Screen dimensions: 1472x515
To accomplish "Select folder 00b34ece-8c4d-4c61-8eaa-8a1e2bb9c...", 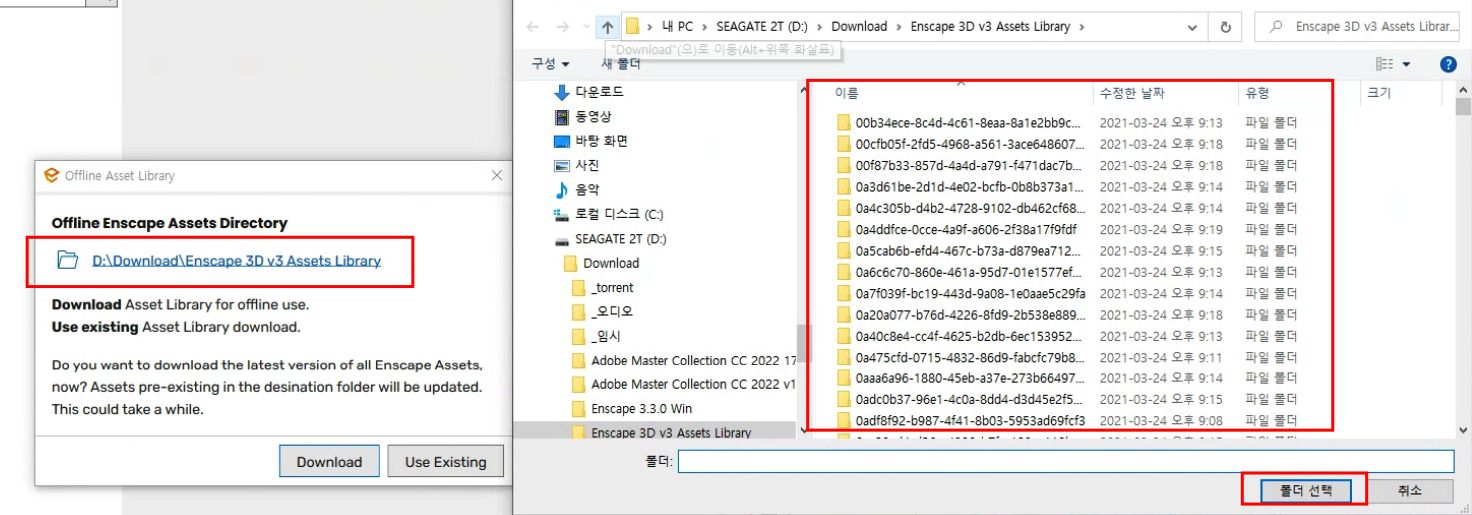I will pyautogui.click(x=968, y=123).
